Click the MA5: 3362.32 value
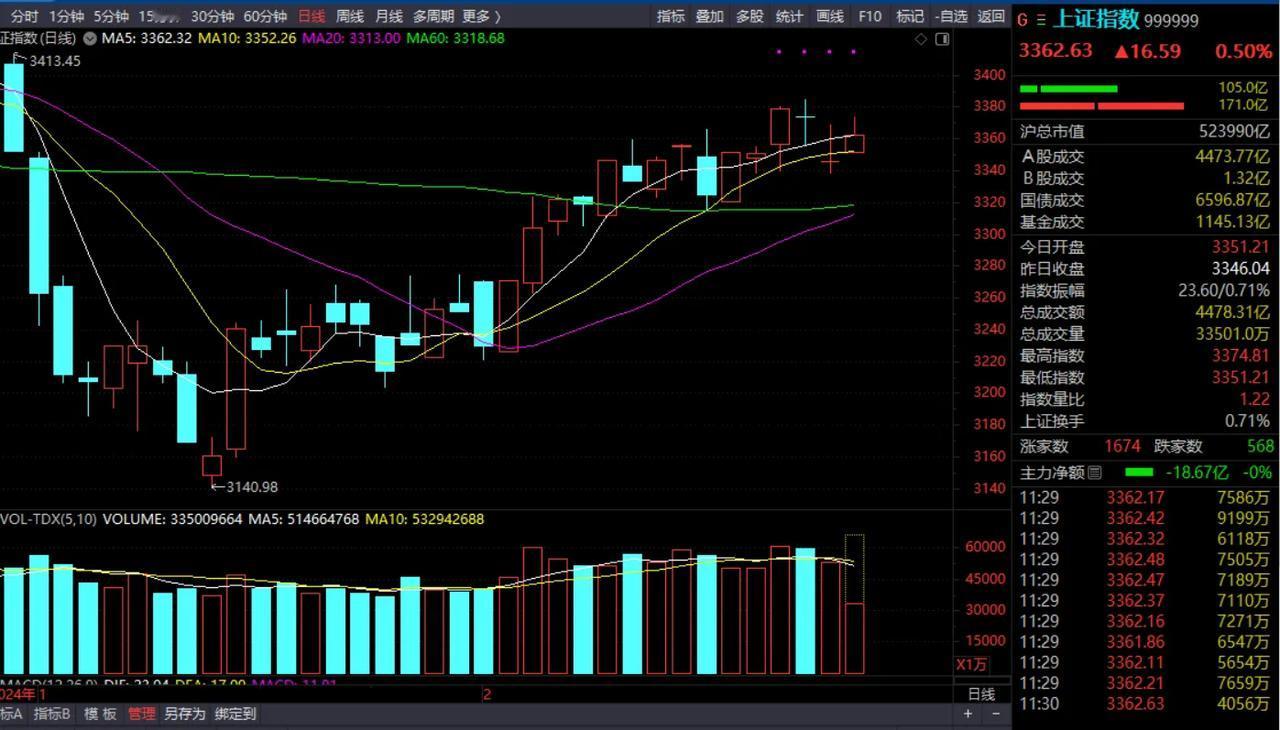The width and height of the screenshot is (1280, 730). [148, 38]
